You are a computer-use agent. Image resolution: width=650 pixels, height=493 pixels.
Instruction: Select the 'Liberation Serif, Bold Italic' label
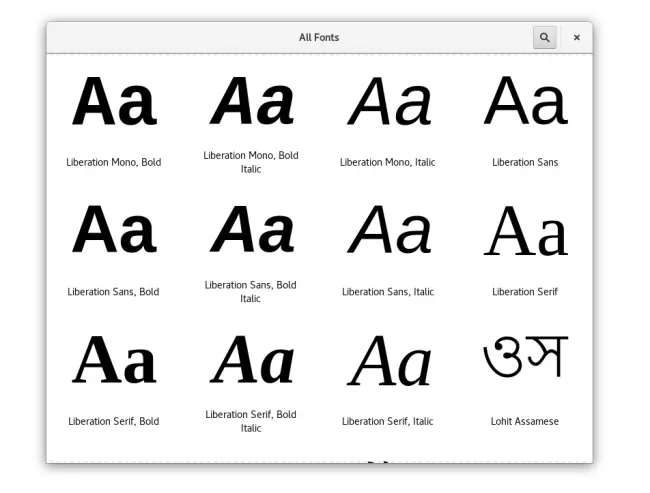click(x=251, y=421)
